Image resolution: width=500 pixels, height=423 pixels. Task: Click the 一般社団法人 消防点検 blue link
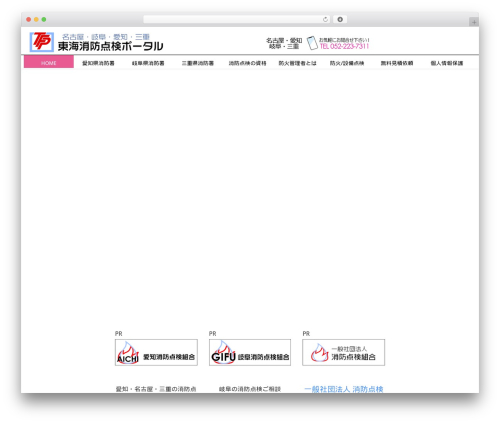pos(344,389)
